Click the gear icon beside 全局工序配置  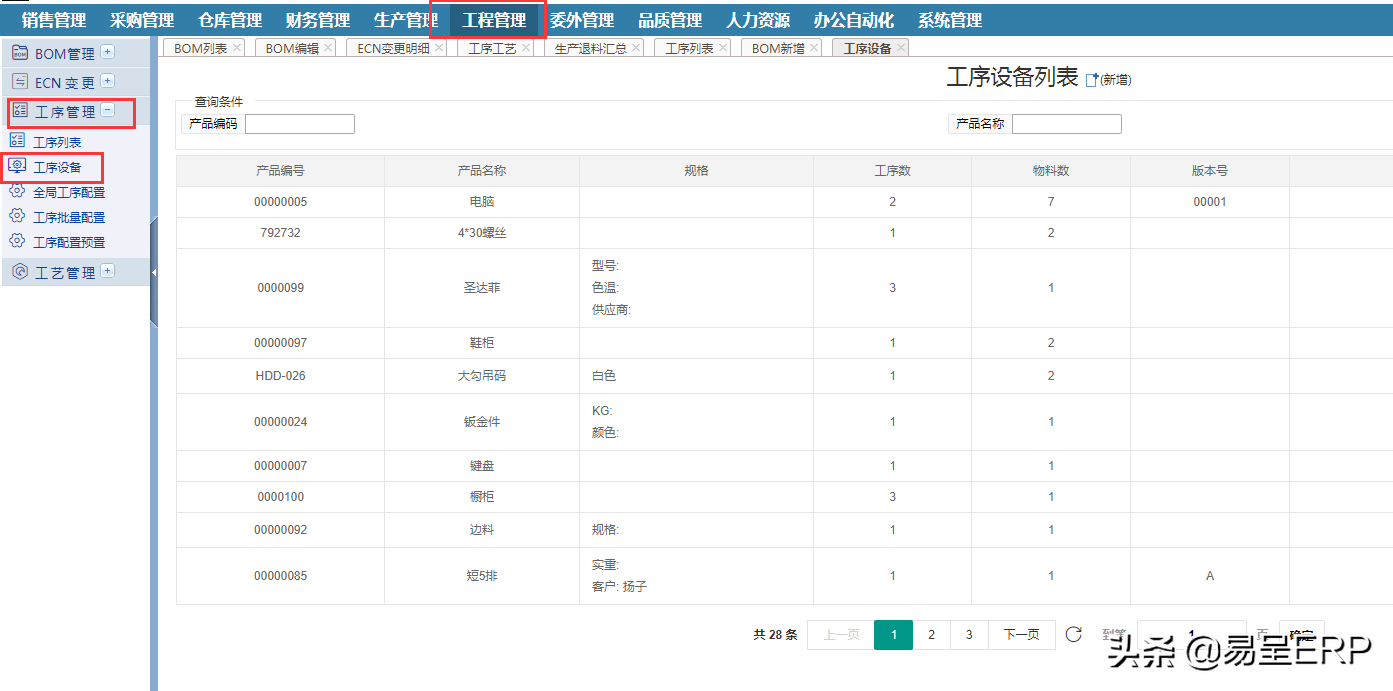[x=17, y=191]
